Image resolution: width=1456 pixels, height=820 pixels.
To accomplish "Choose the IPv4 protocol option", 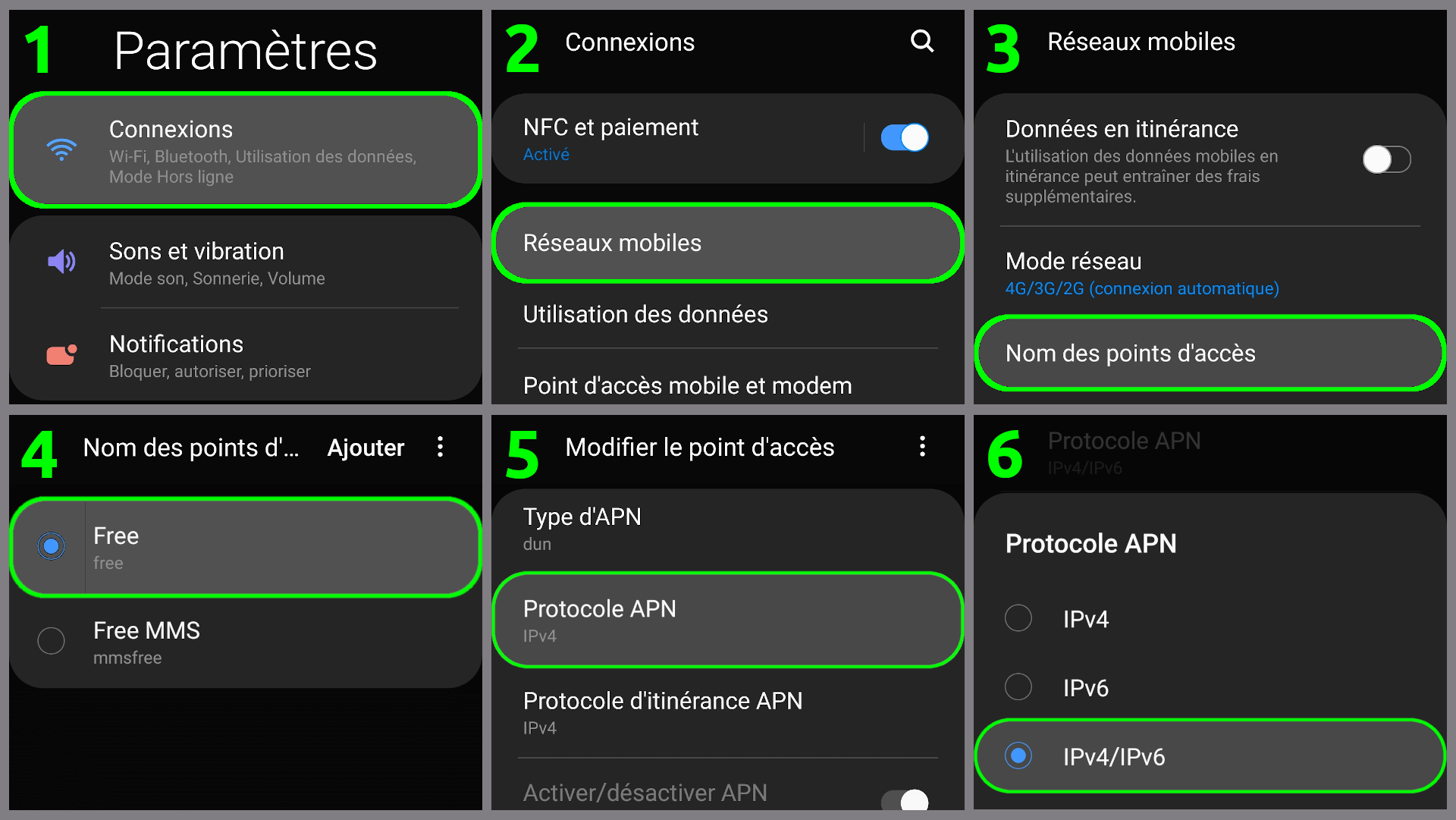I will coord(1018,618).
